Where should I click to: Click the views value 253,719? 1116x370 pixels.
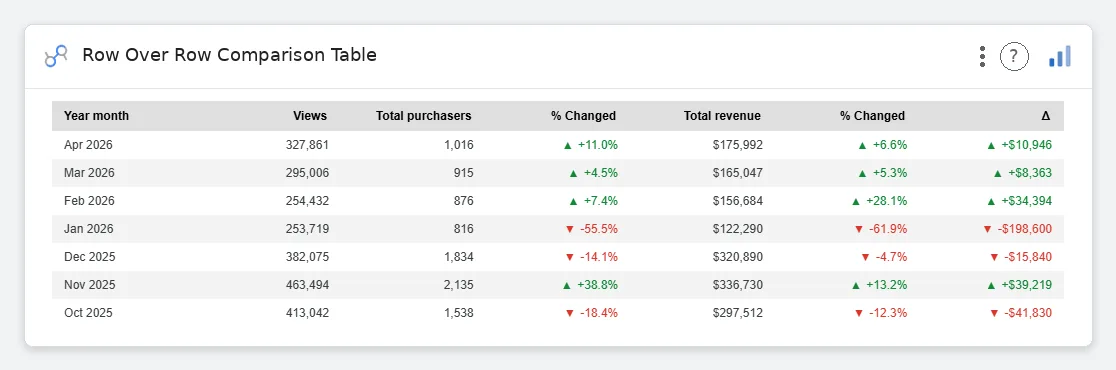[307, 229]
